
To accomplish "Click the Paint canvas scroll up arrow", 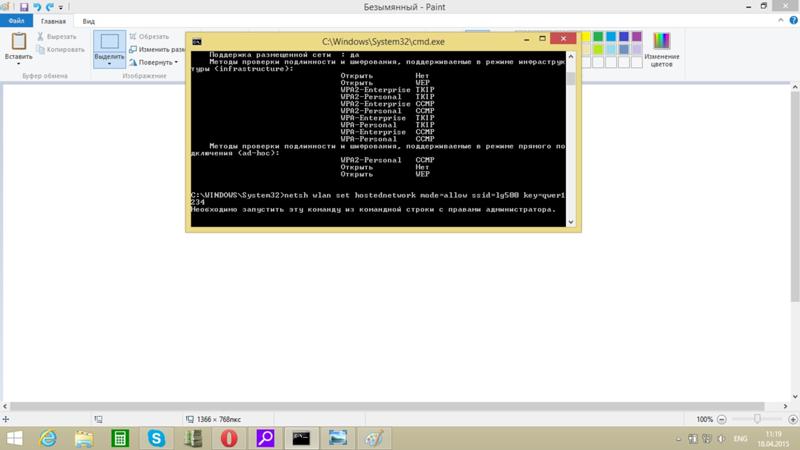I will [x=795, y=88].
